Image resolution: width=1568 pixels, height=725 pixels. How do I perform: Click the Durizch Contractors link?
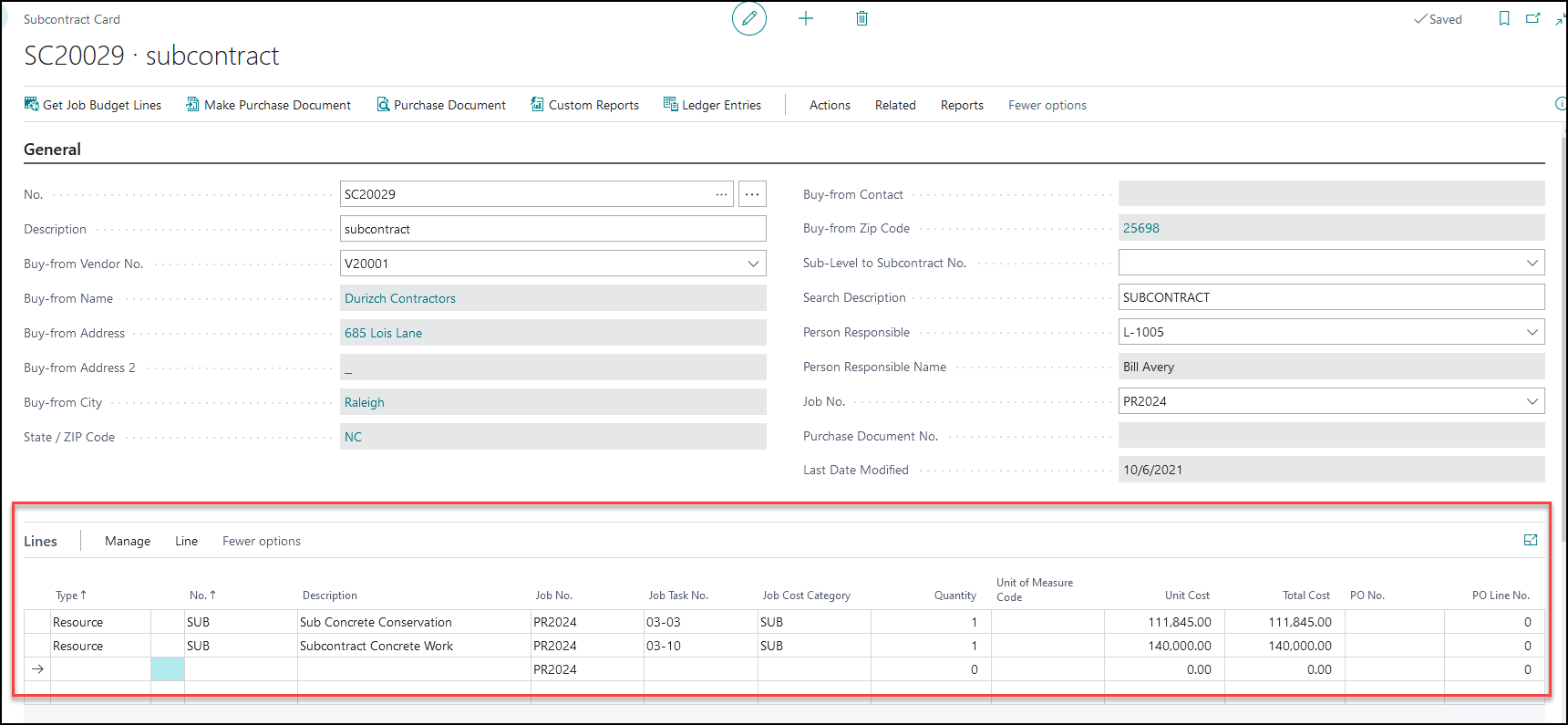(x=400, y=298)
